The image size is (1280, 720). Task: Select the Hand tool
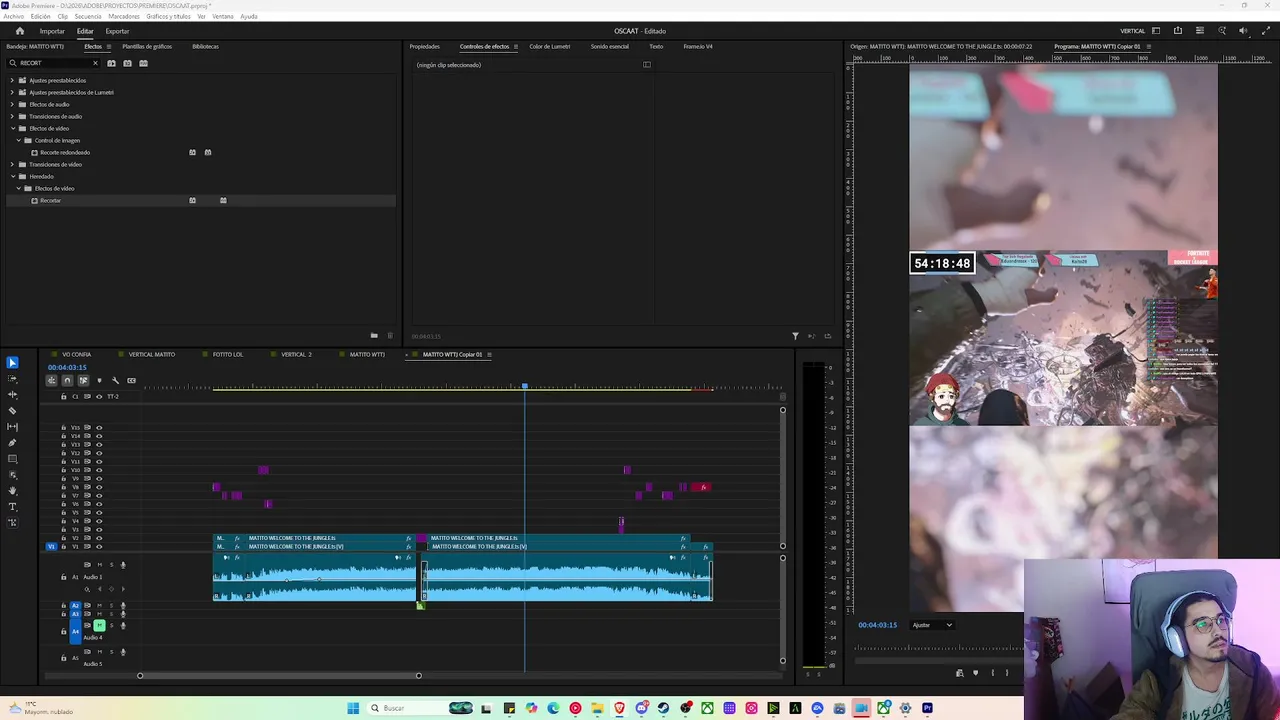pyautogui.click(x=12, y=491)
